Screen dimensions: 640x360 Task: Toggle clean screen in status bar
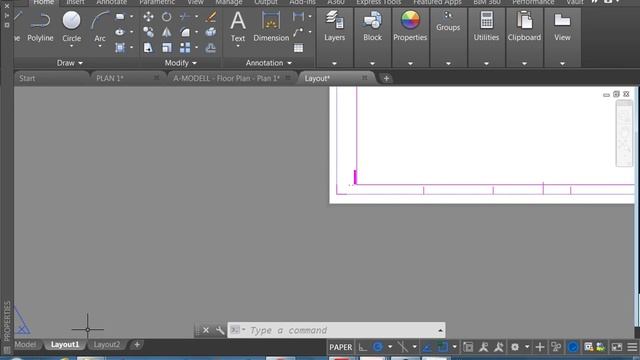[x=617, y=347]
